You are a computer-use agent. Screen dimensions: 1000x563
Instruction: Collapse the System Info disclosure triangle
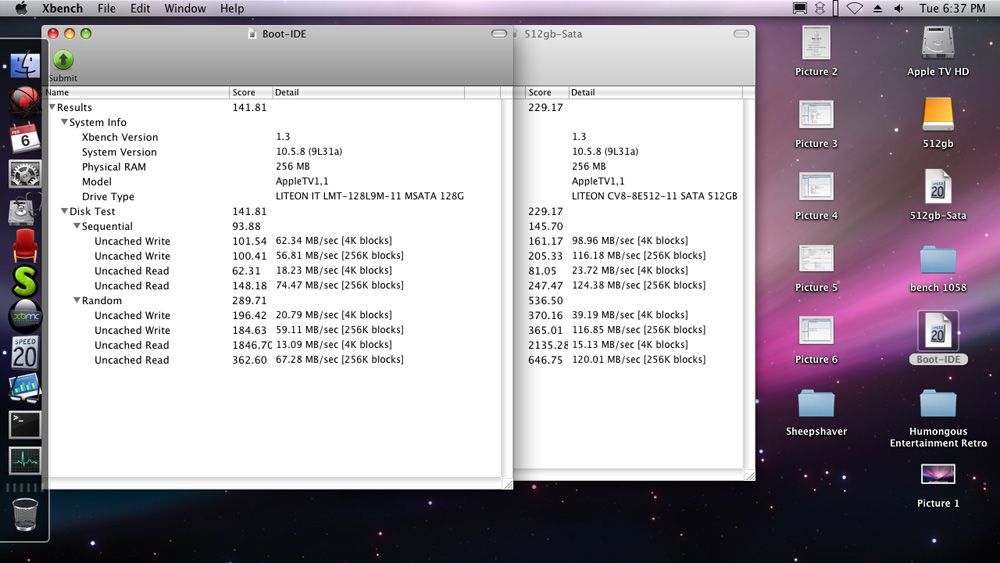[x=64, y=122]
